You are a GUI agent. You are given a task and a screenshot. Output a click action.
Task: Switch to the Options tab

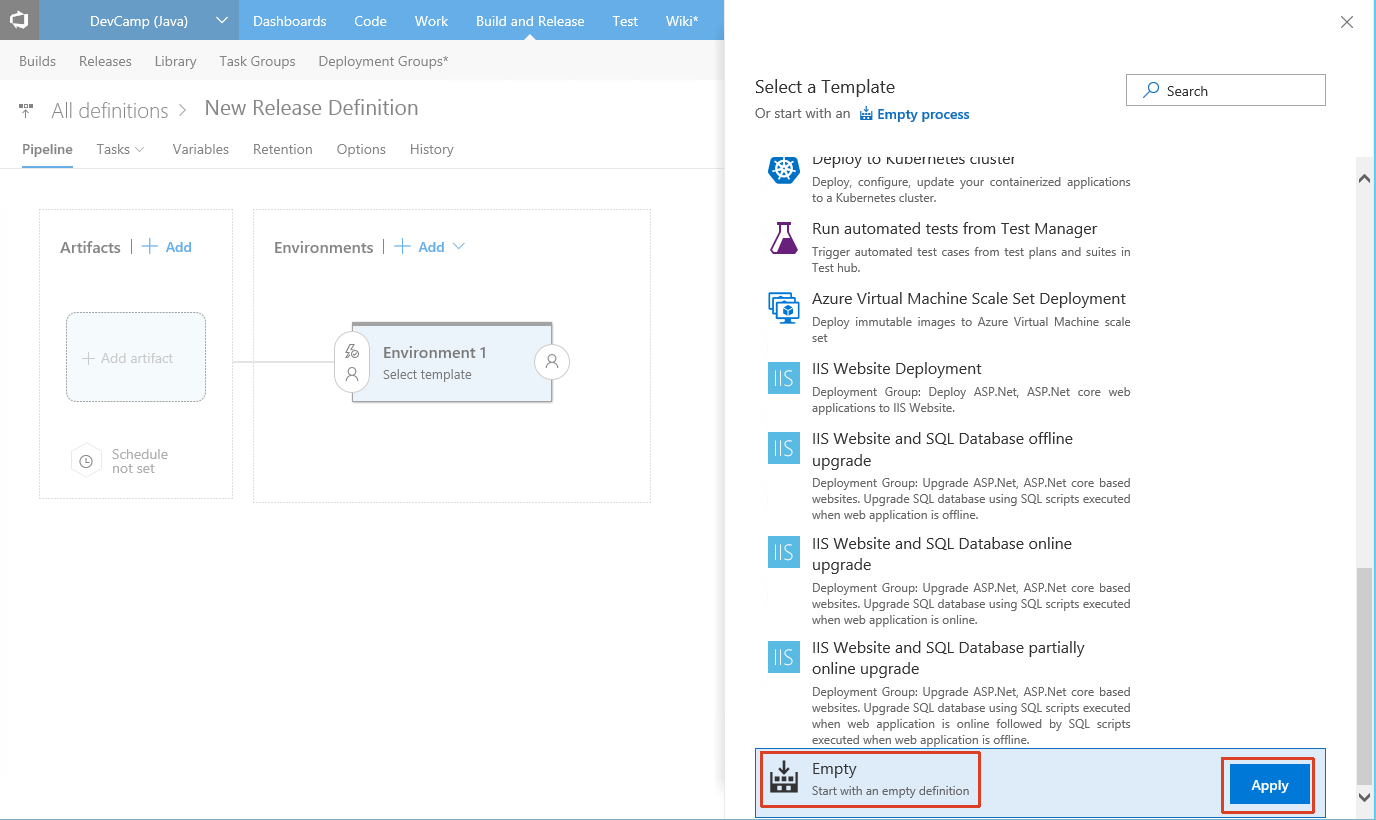pos(361,149)
